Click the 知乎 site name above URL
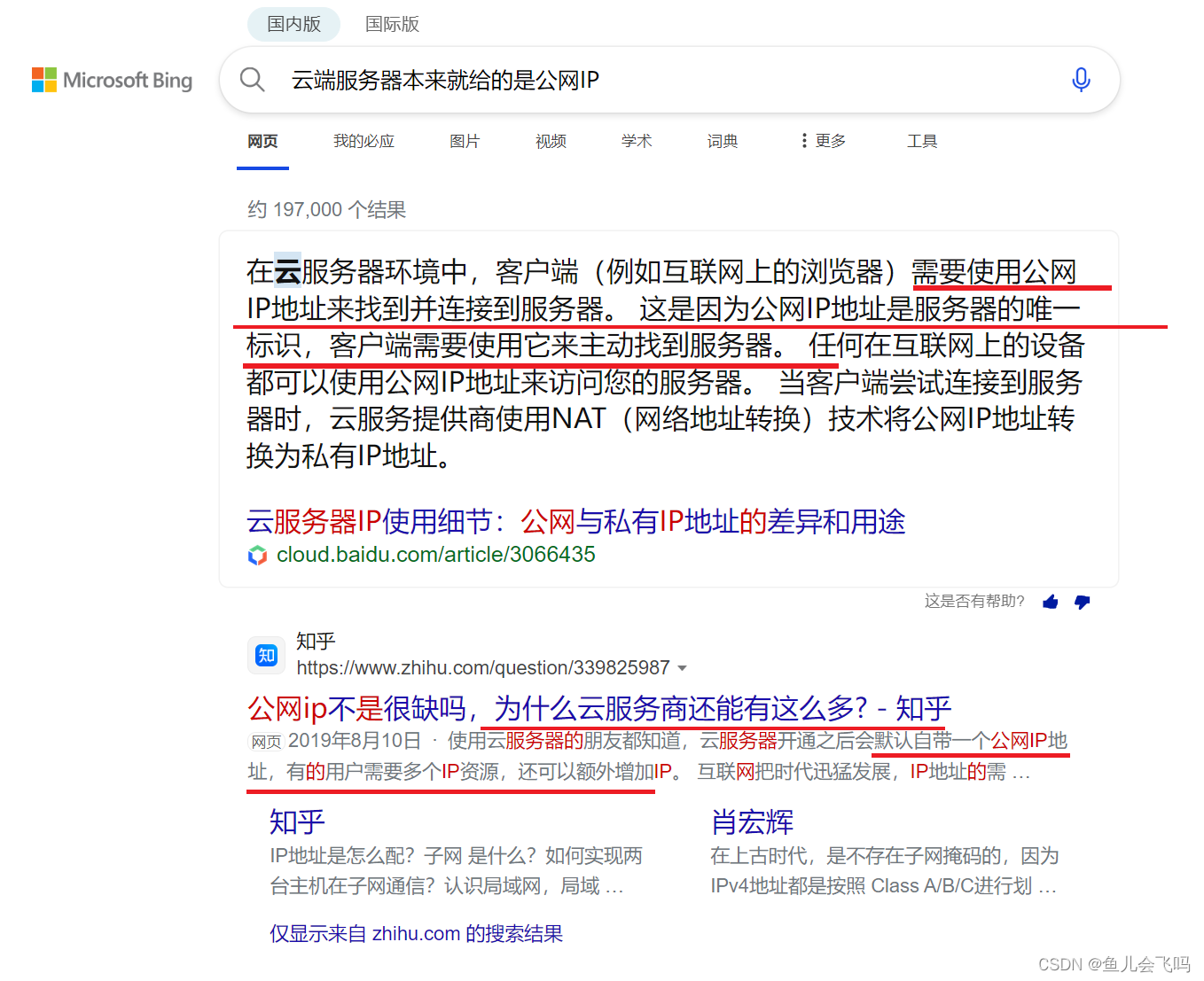The image size is (1204, 981). [x=316, y=641]
